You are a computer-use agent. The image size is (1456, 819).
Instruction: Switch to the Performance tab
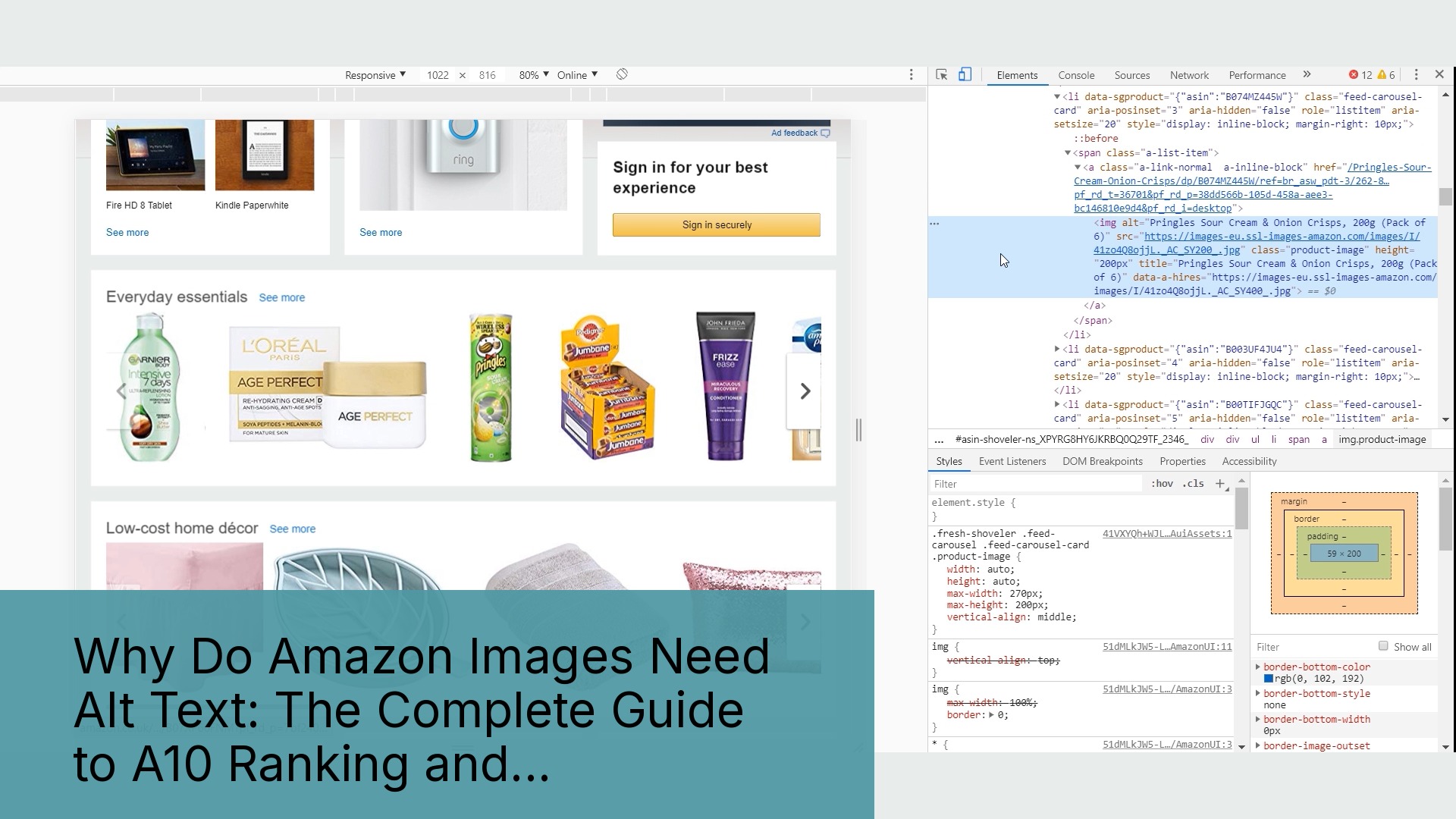[1257, 75]
